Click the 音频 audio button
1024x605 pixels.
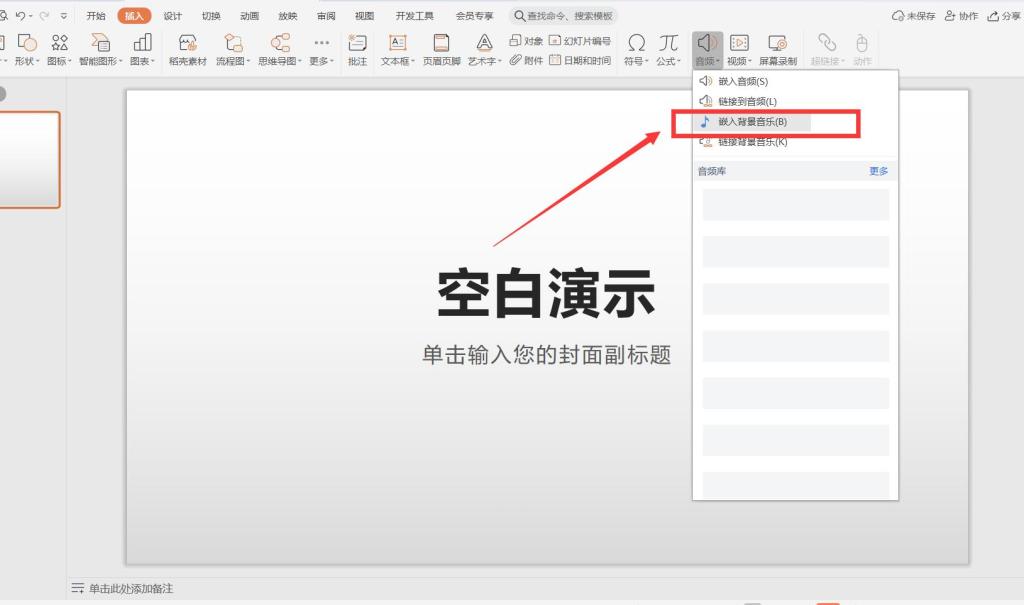[707, 50]
